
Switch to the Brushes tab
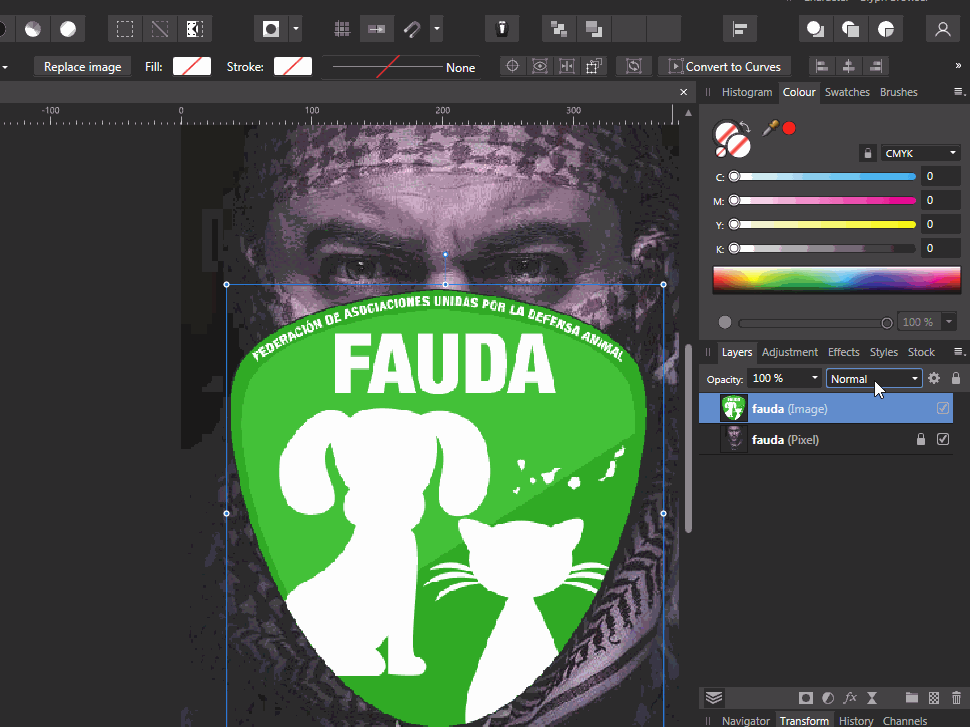(898, 92)
